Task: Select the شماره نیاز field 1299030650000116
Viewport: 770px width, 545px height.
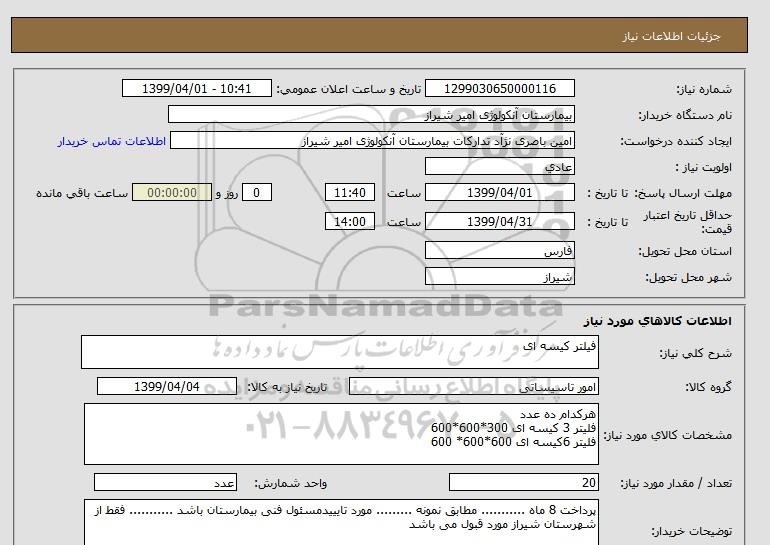Action: point(499,89)
